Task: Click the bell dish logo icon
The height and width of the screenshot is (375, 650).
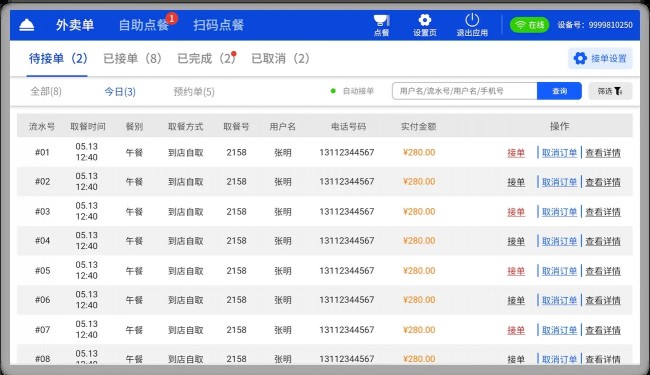Action: coord(27,25)
